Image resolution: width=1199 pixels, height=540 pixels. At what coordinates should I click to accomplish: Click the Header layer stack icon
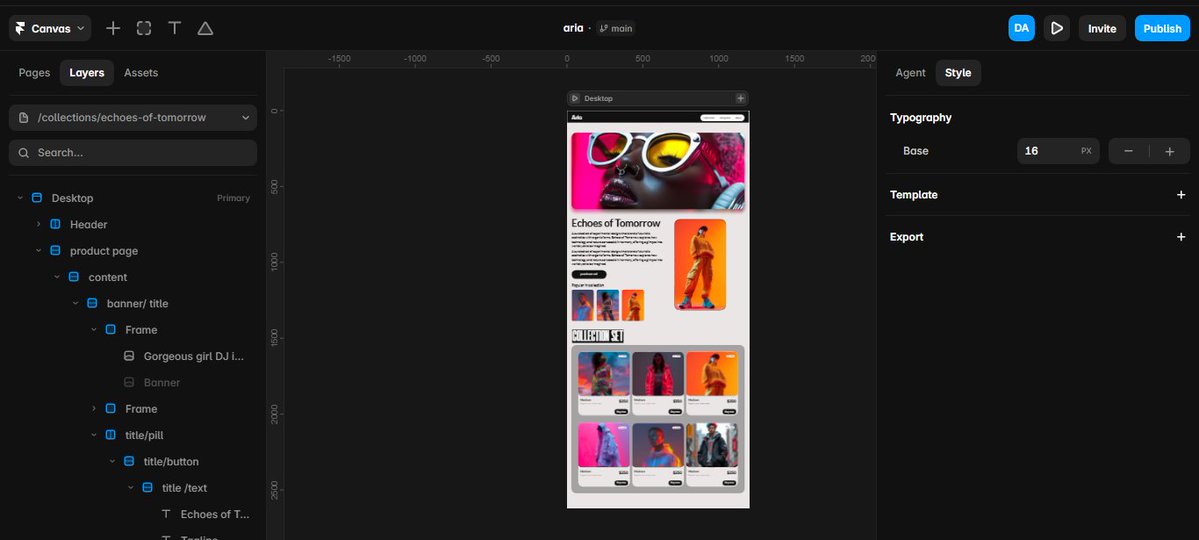tap(55, 224)
